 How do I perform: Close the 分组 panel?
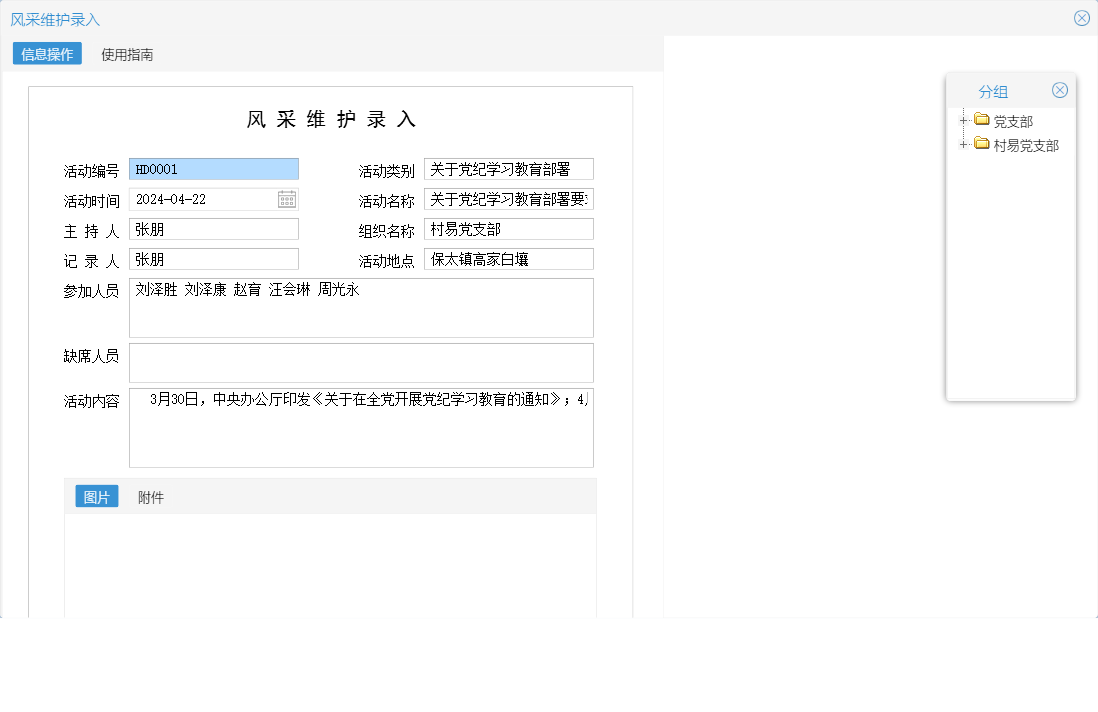[x=1060, y=89]
